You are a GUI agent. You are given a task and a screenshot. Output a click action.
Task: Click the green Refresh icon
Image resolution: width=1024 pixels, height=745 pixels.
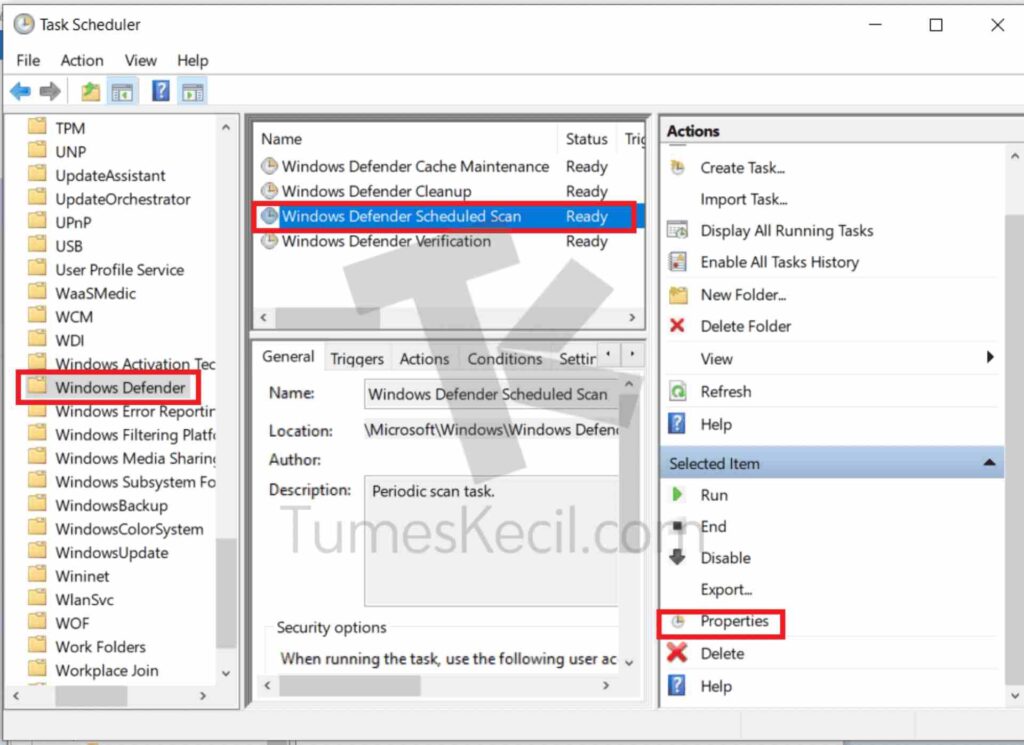(x=678, y=391)
